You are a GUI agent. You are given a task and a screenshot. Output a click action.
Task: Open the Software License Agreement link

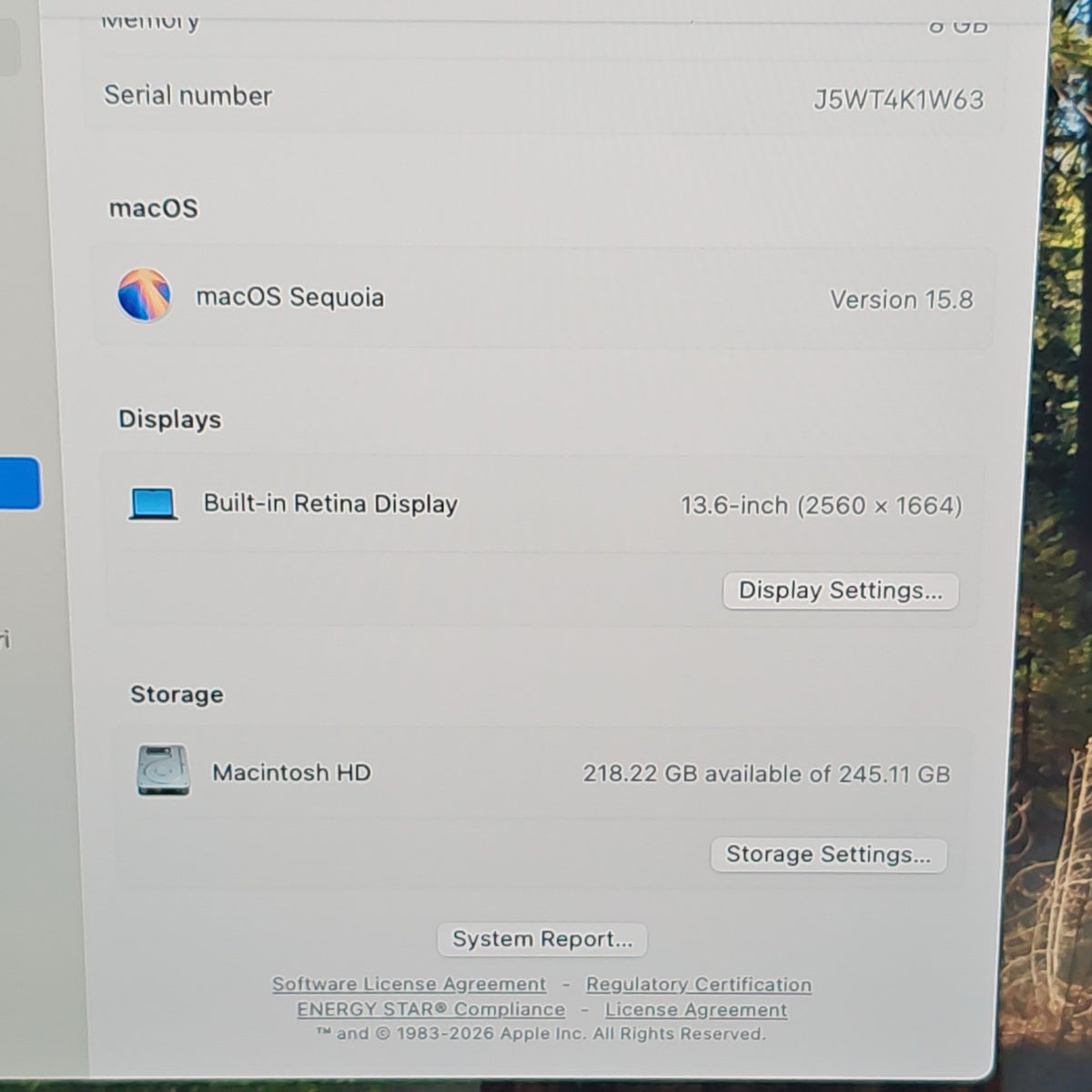pyautogui.click(x=409, y=984)
